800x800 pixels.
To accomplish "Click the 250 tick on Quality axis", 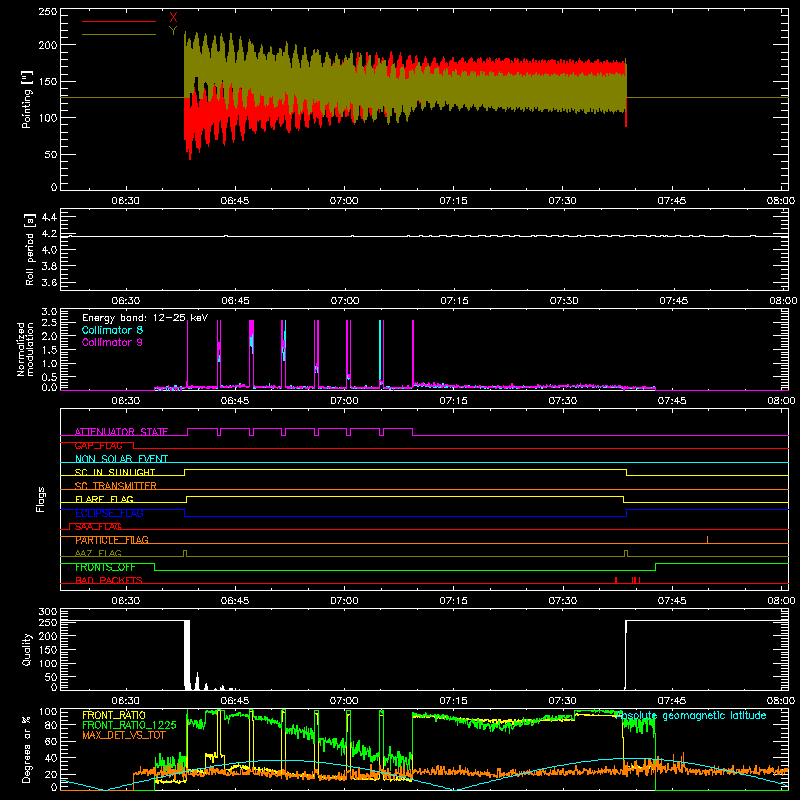I will tap(47, 623).
